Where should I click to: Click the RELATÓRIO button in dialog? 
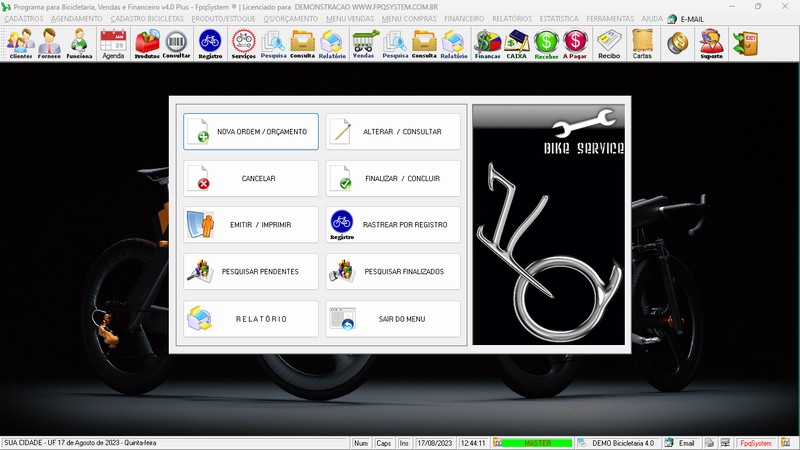(251, 319)
